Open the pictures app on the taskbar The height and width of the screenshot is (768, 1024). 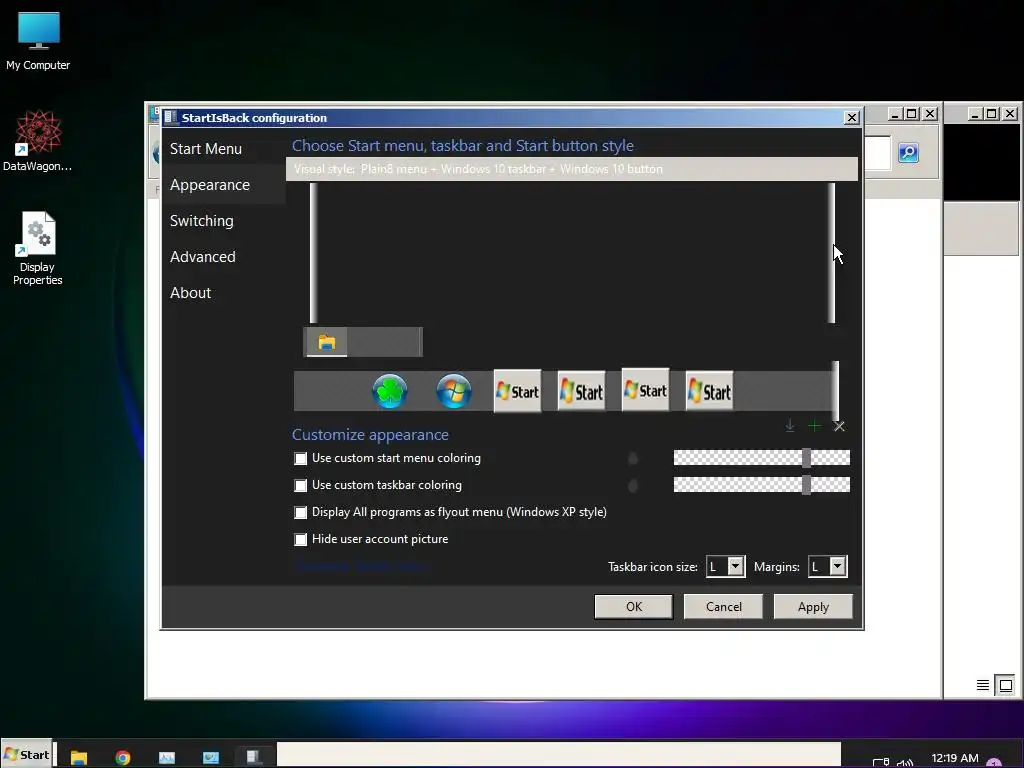[167, 758]
